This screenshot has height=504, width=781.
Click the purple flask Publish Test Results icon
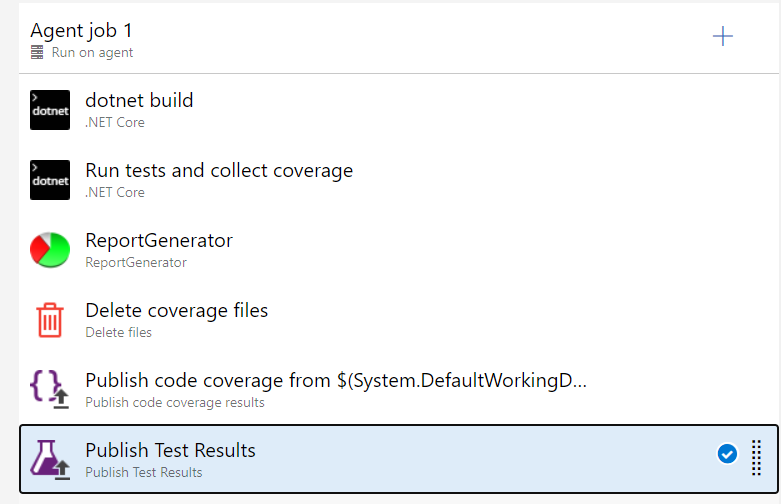[x=50, y=459]
